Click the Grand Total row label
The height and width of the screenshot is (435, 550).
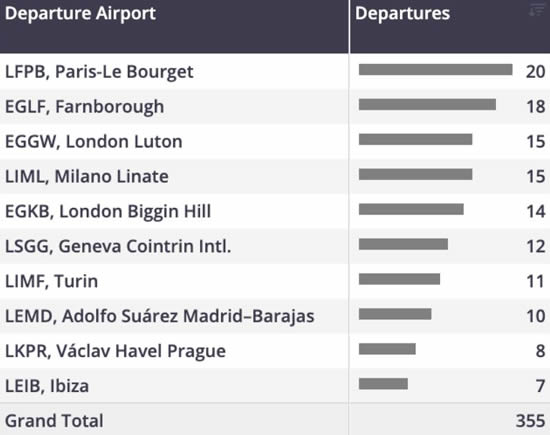point(54,421)
